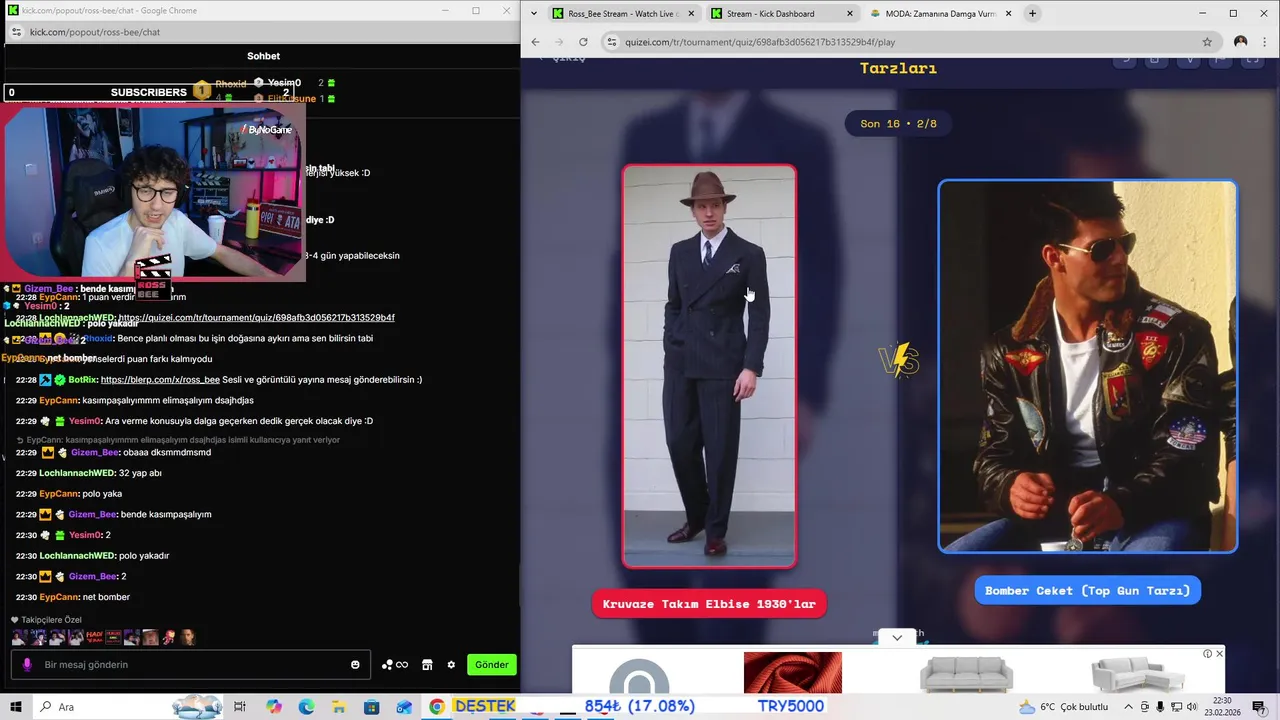
Task: Click the Iron Man emote in emote row
Action: (168, 637)
